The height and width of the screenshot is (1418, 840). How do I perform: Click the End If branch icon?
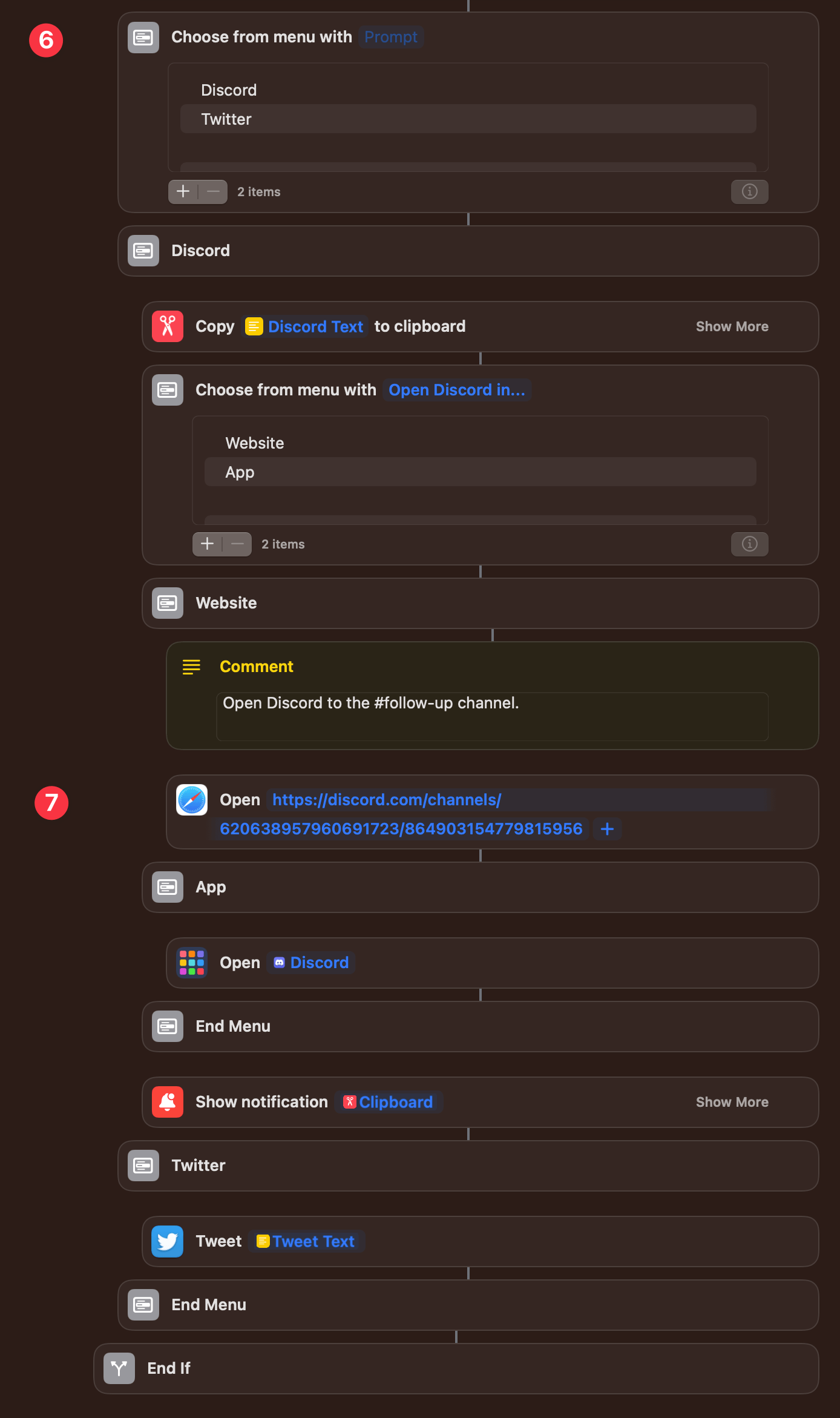point(119,1368)
